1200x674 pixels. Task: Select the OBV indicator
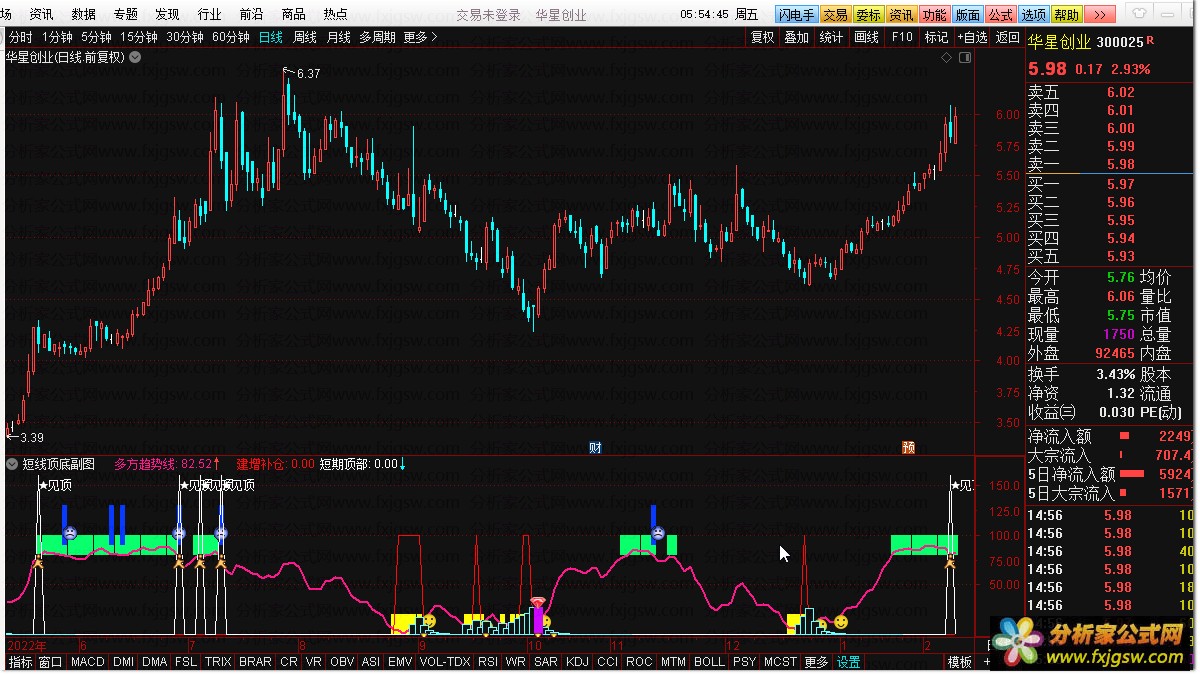[342, 662]
